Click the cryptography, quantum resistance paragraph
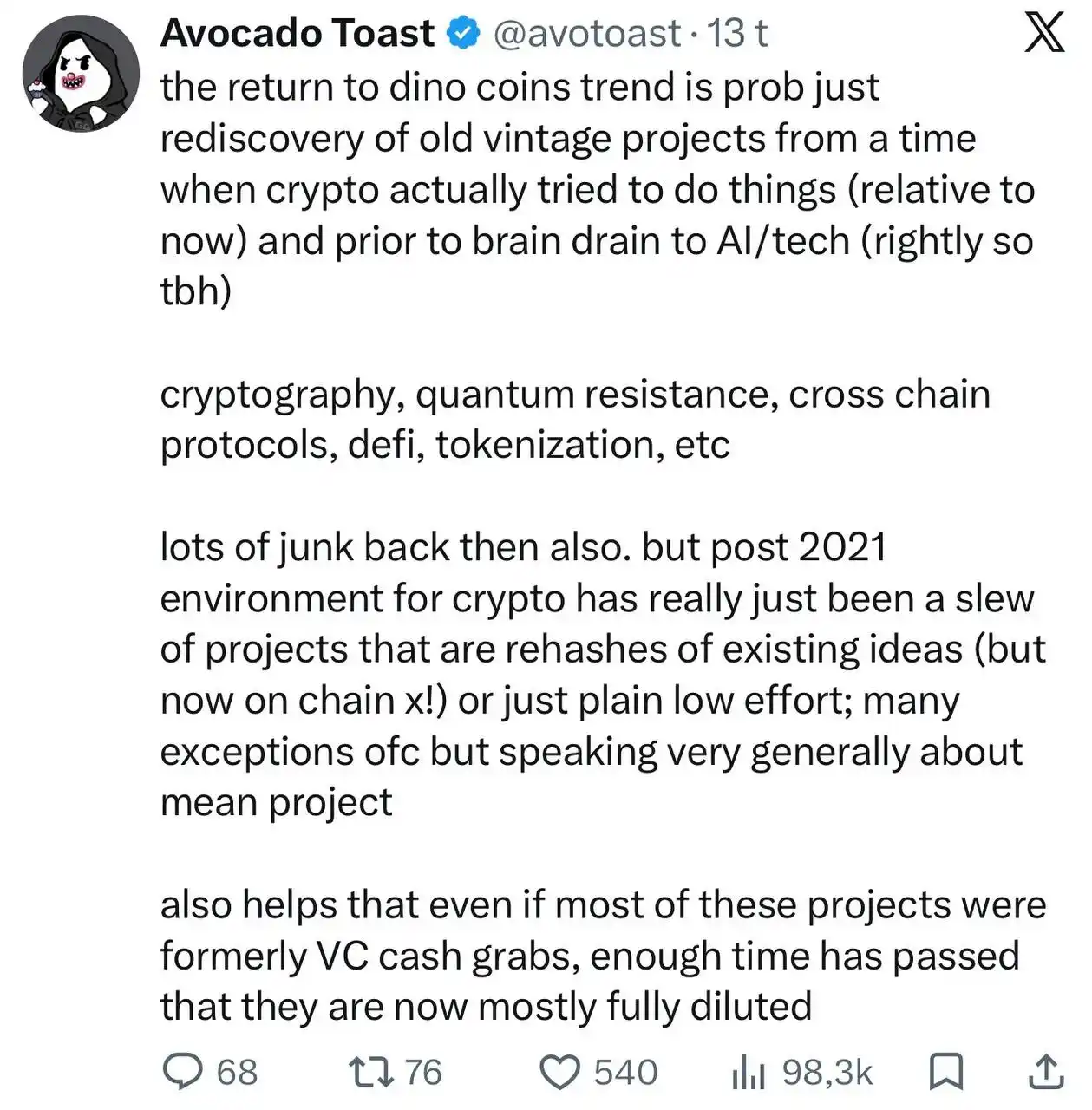Image resolution: width=1092 pixels, height=1110 pixels. (575, 420)
